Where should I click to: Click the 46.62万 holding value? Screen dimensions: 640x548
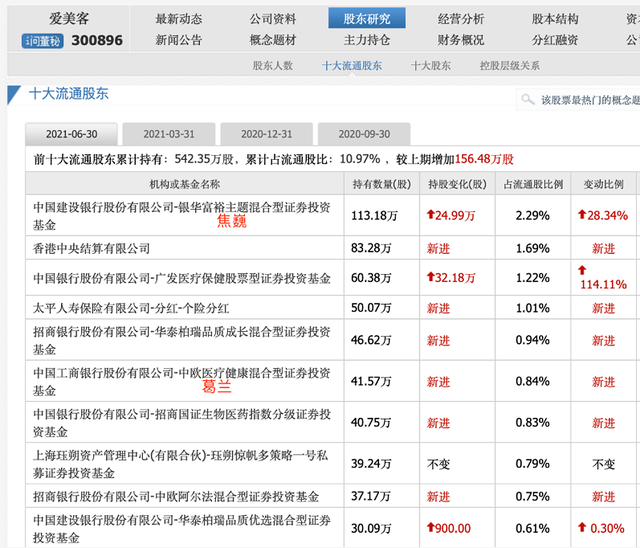click(x=371, y=340)
